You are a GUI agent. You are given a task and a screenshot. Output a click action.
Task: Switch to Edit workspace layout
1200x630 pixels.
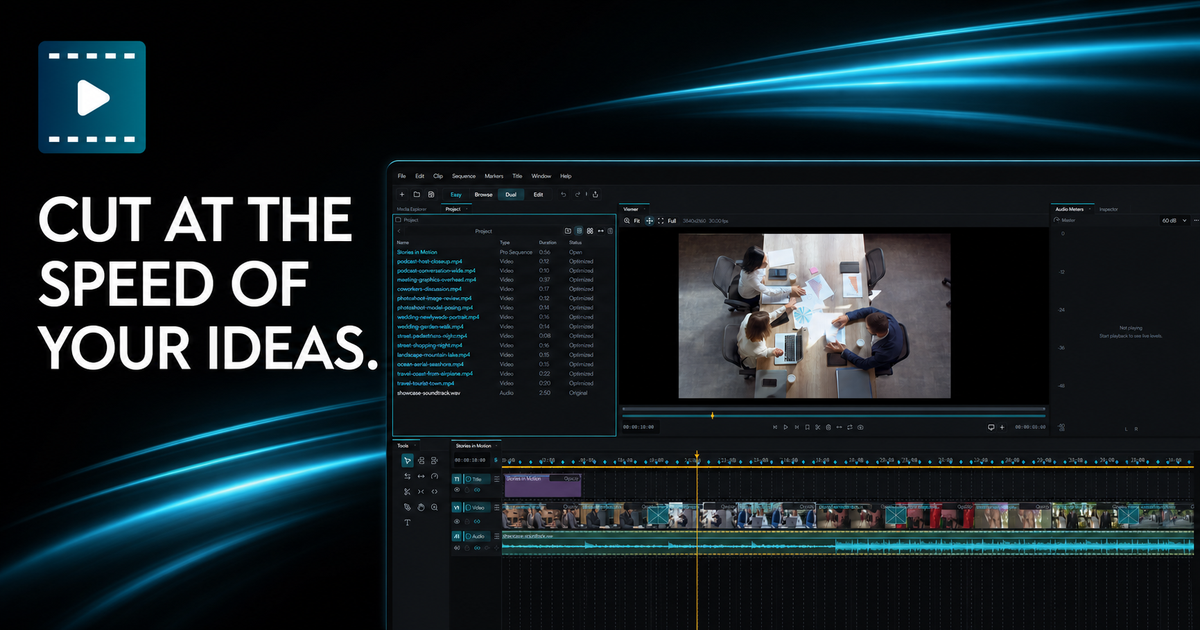coord(538,194)
